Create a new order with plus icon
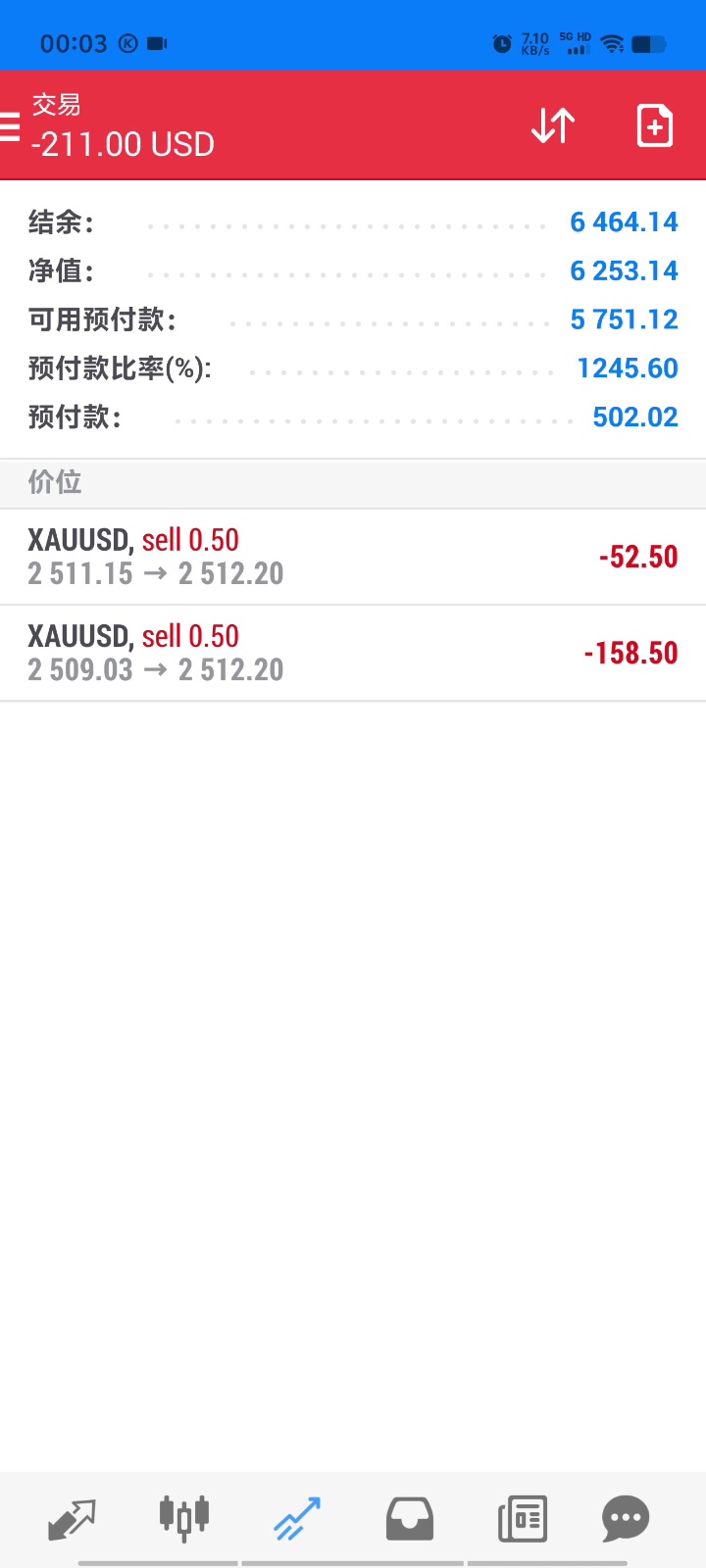Screen dimensions: 706x1568 point(654,126)
